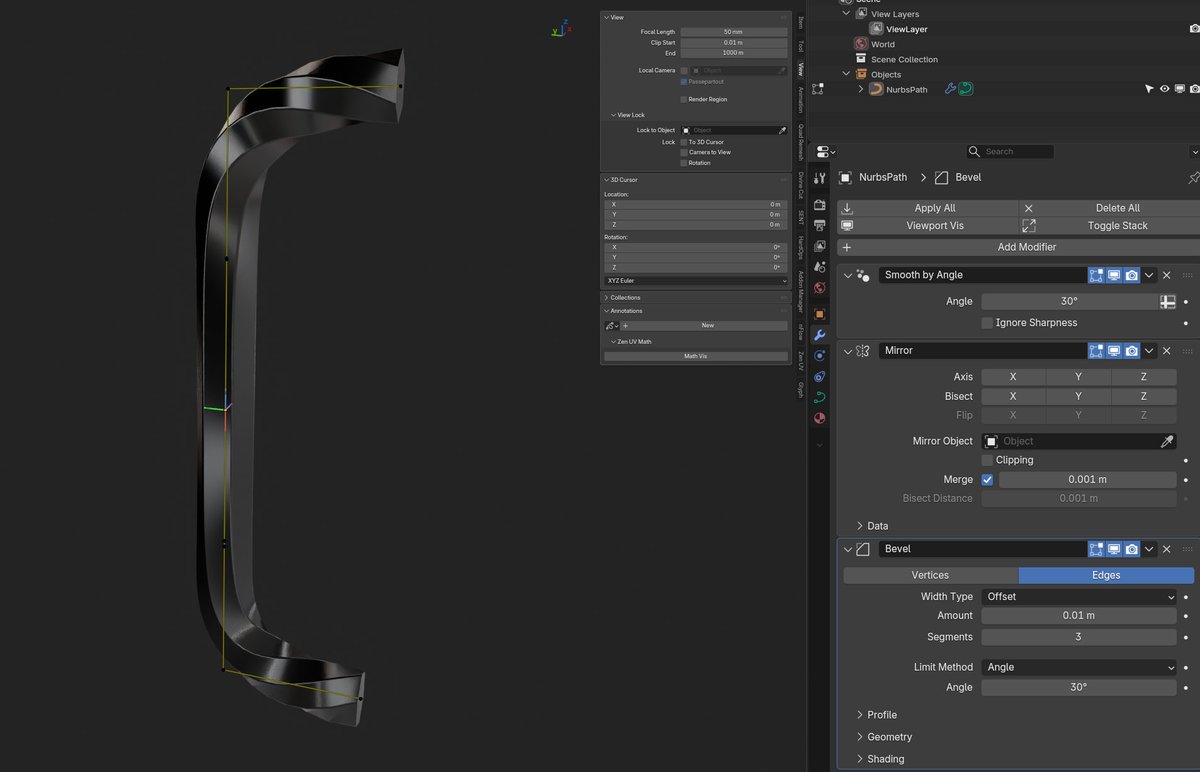Viewport: 1200px width, 772px height.
Task: Click the viewport axis navigation gizmo
Action: pyautogui.click(x=560, y=30)
